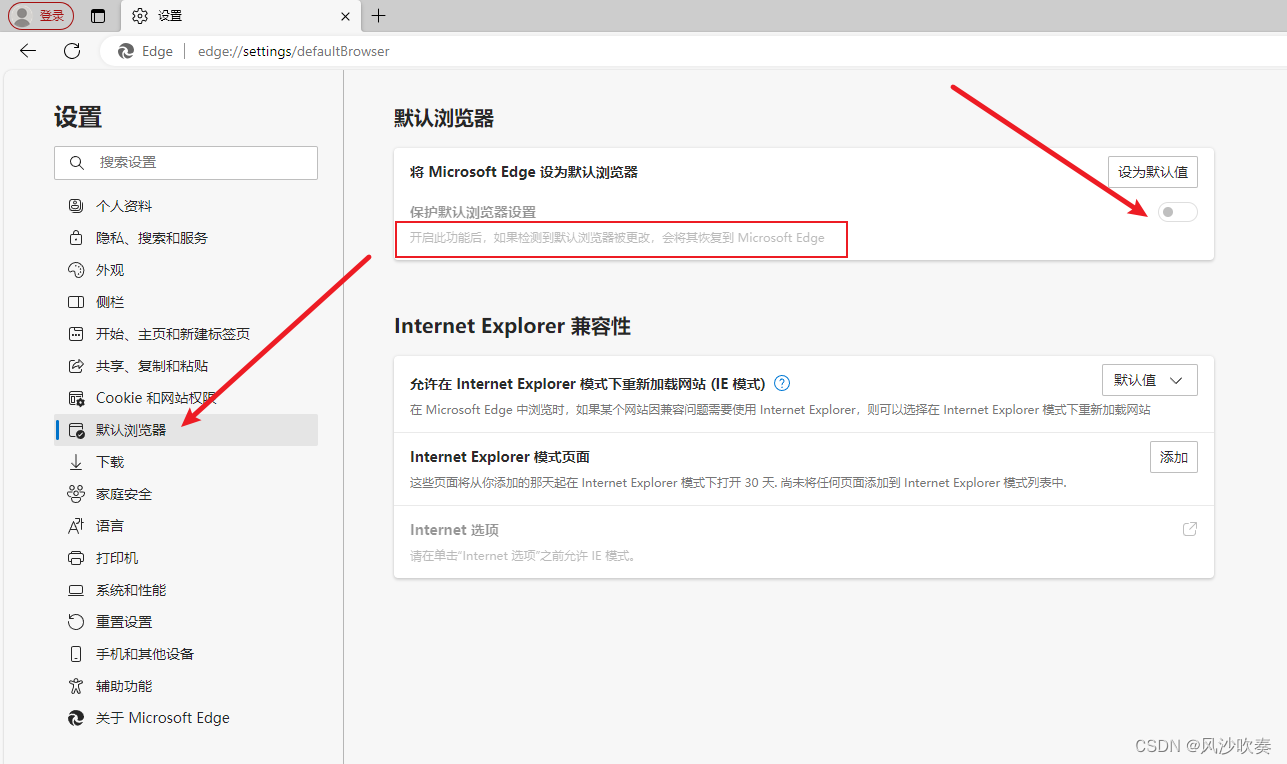Click the Edge icon in the address bar
The width and height of the screenshot is (1287, 764).
point(126,51)
